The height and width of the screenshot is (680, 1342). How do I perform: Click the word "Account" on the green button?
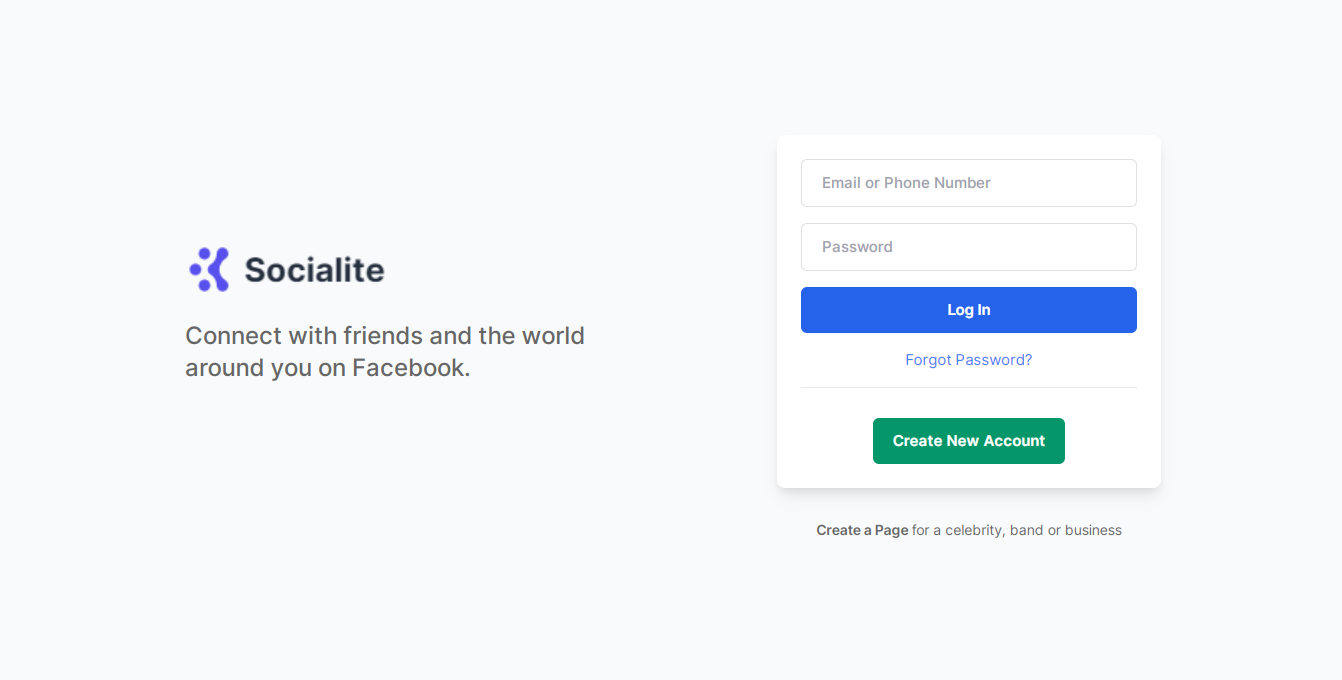click(x=1013, y=441)
